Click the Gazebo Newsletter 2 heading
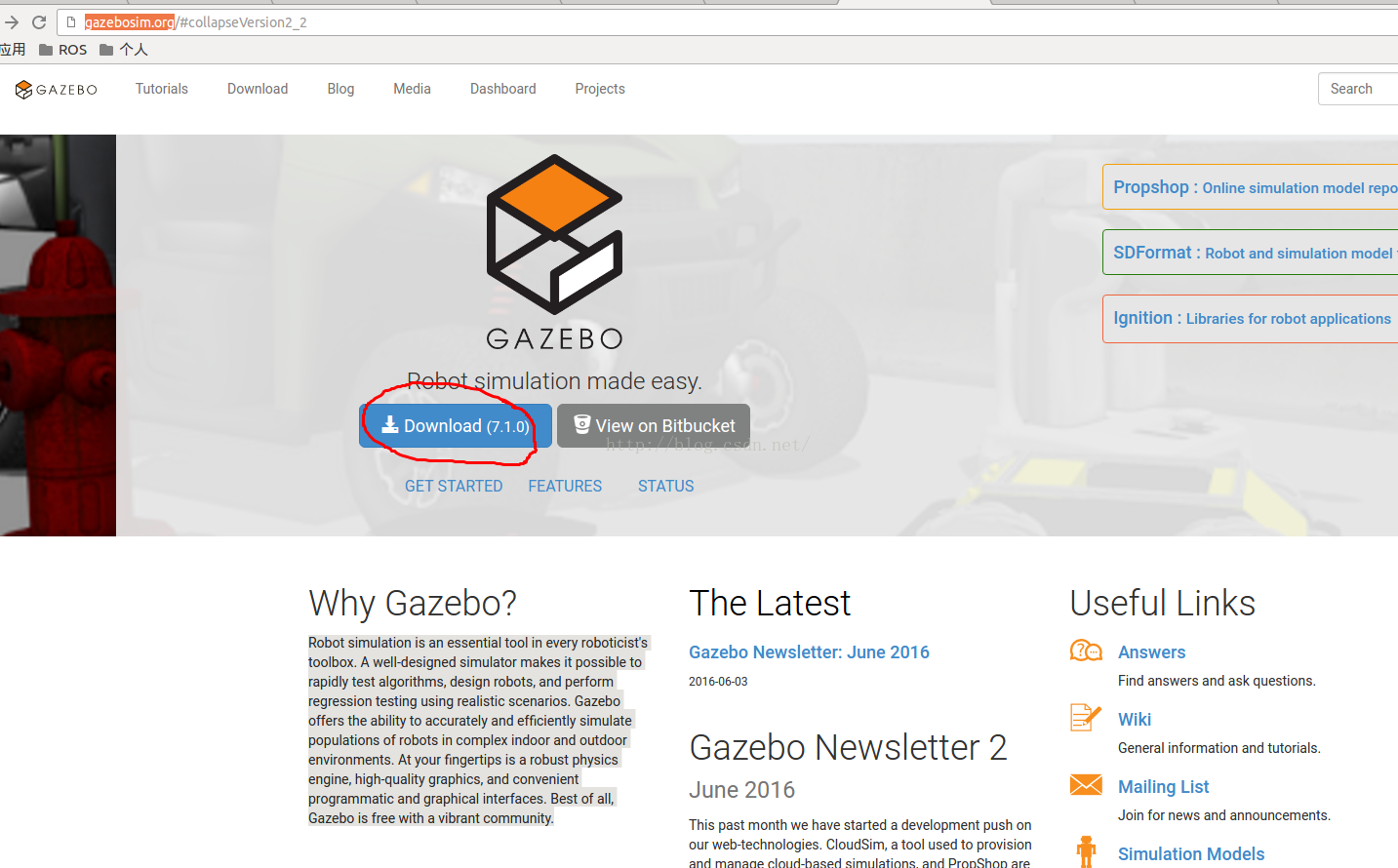The width and height of the screenshot is (1398, 868). (848, 748)
